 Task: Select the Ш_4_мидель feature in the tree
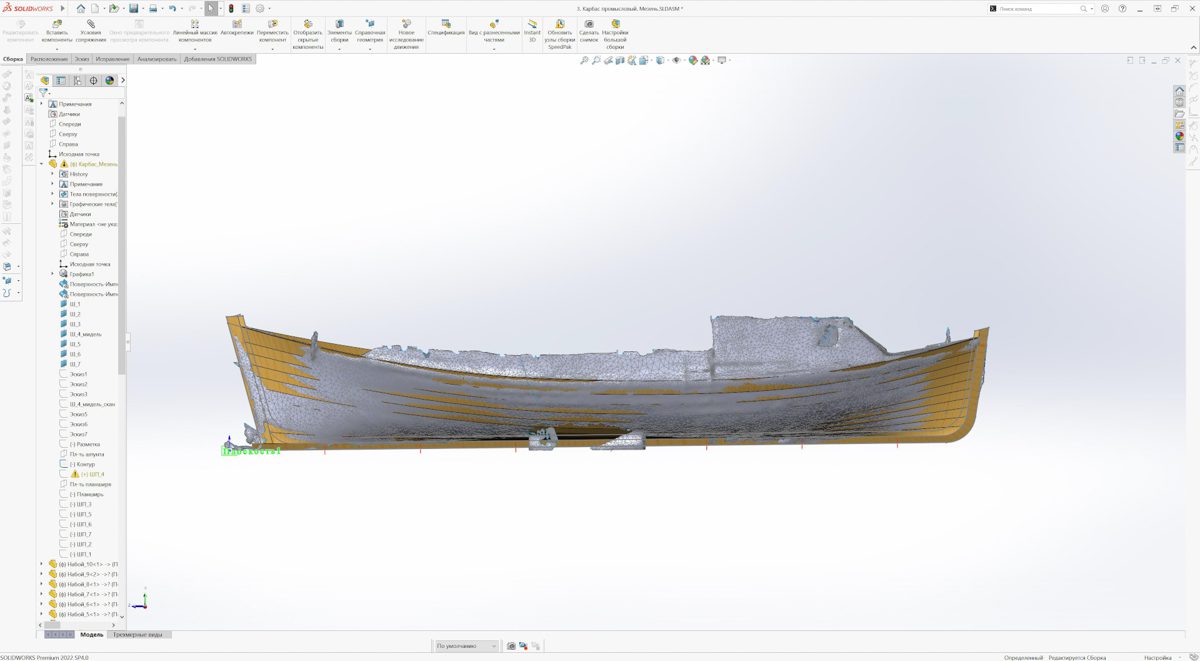tap(86, 334)
